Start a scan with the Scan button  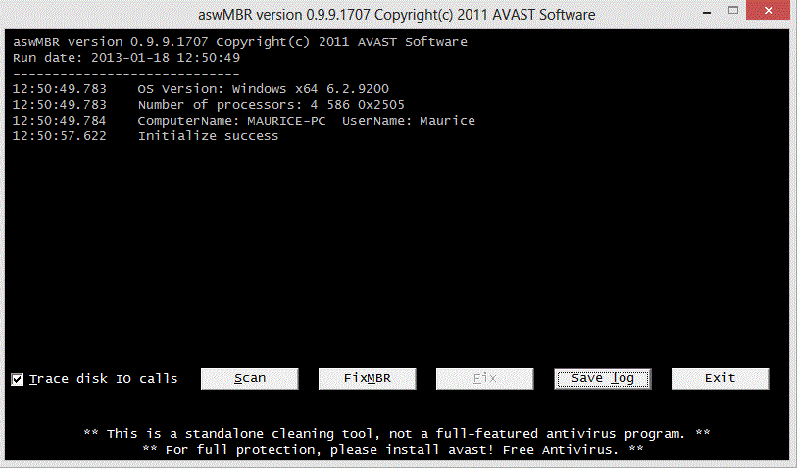click(x=250, y=379)
